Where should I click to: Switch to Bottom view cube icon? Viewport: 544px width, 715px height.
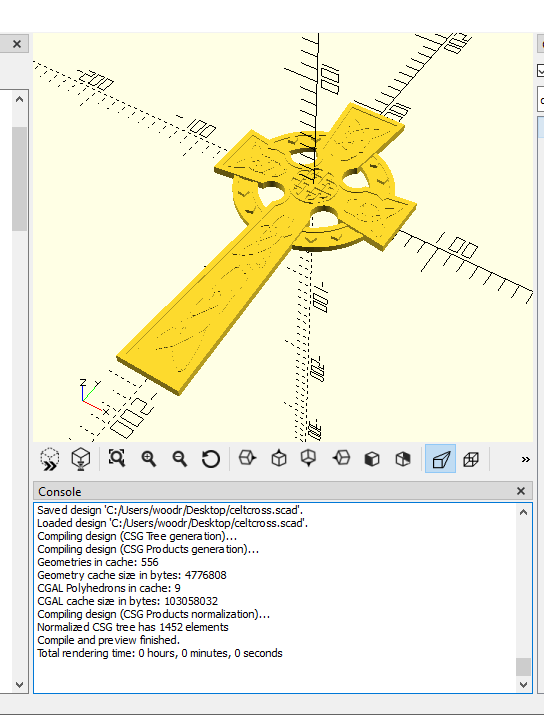tap(309, 458)
